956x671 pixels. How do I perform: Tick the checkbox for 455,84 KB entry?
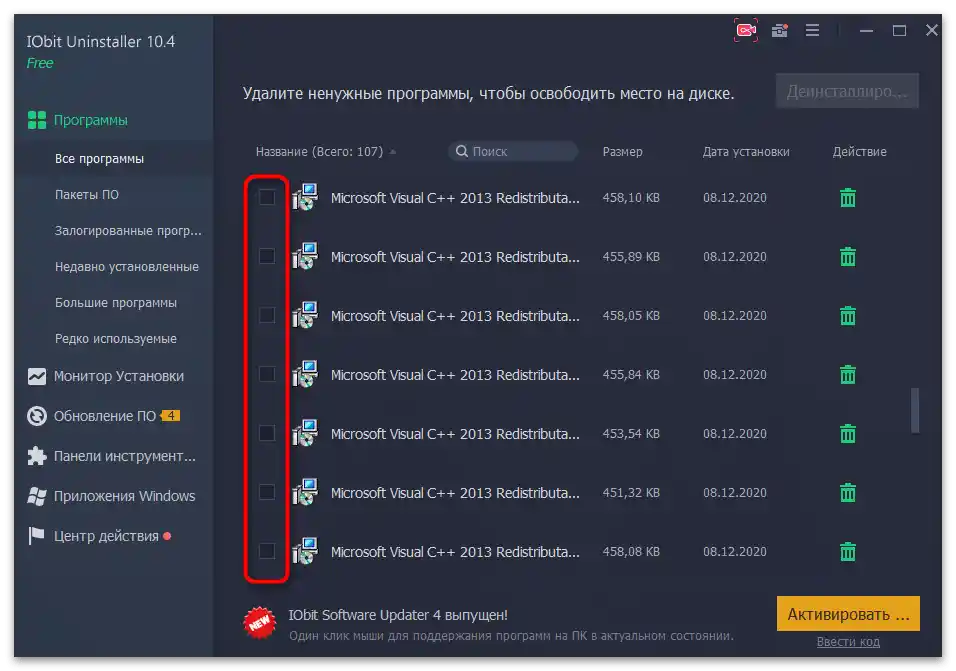pos(266,374)
